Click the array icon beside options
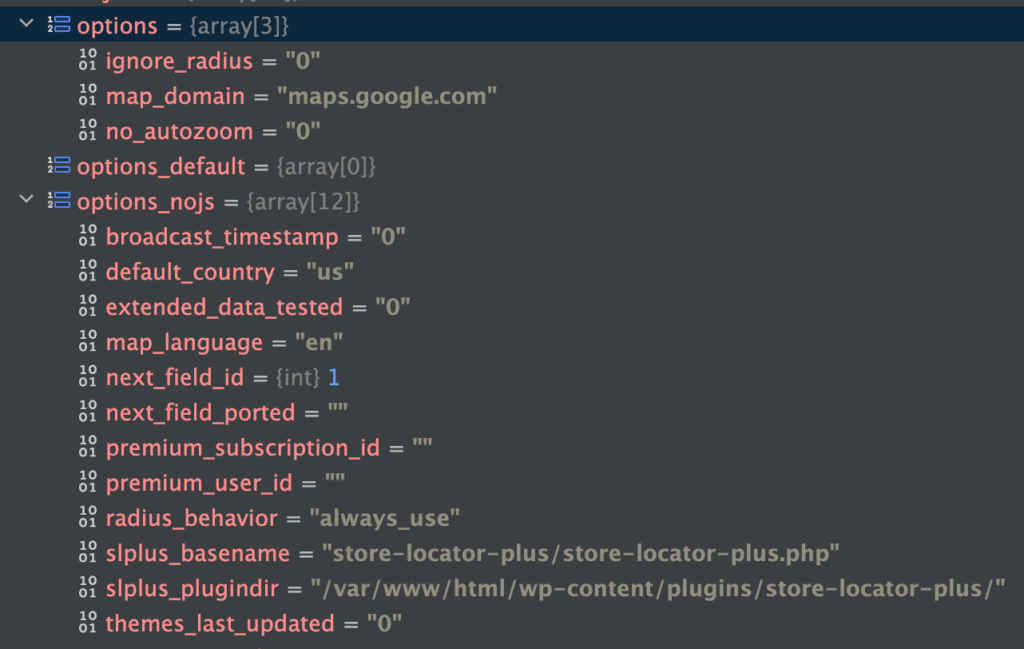 pos(58,25)
